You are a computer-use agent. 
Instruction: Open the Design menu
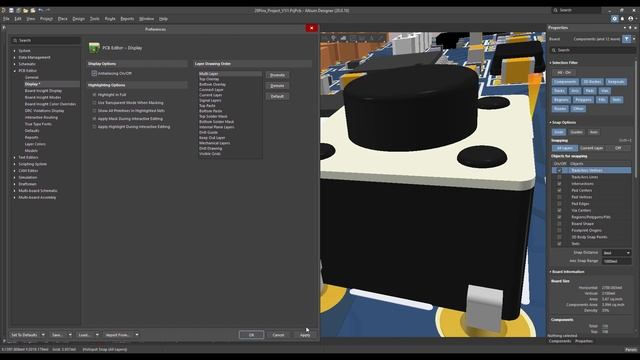(78, 19)
